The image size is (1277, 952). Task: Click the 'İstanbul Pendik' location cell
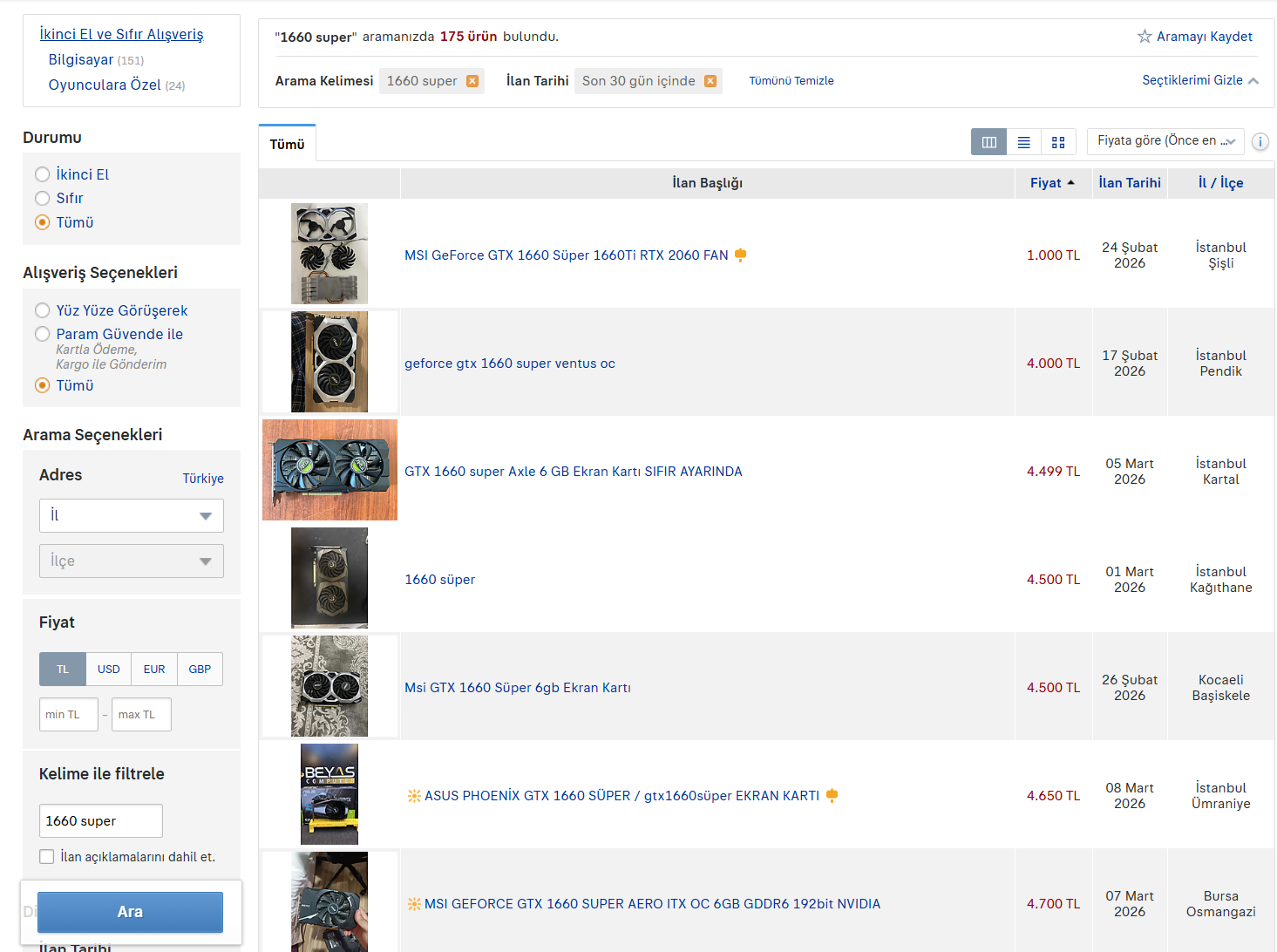(1220, 364)
